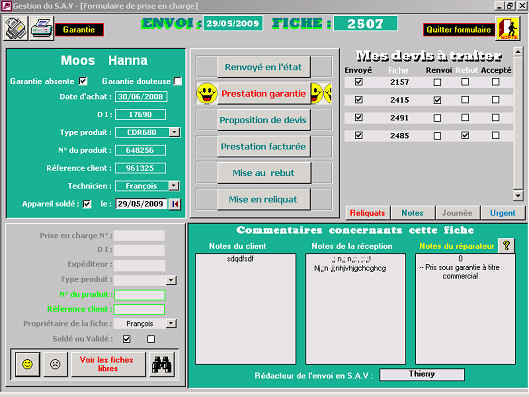Viewport: 529px width, 397px height.
Task: Uncheck the Garantie absente checkbox
Action: (83, 81)
